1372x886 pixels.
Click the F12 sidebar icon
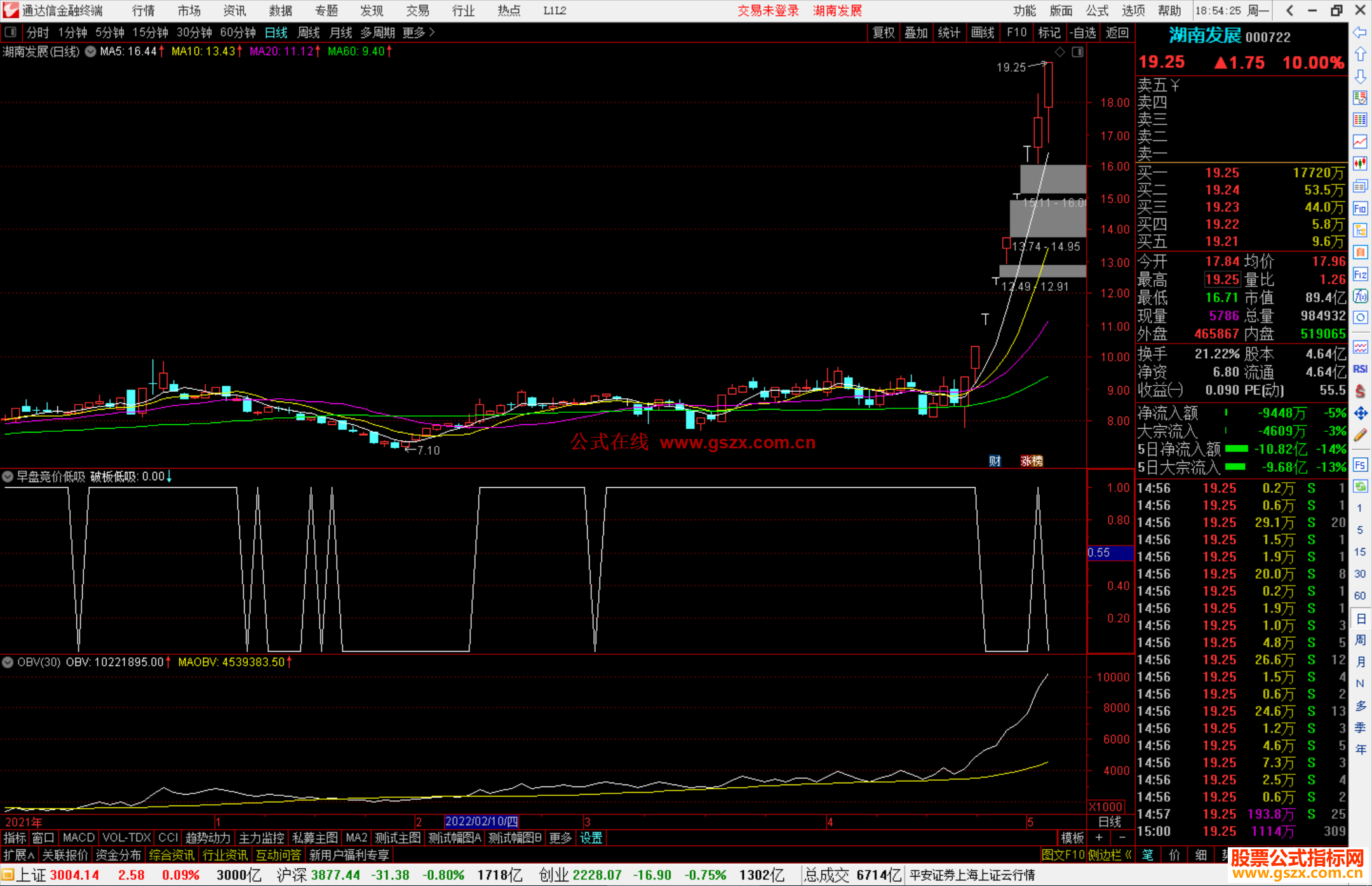coord(1360,274)
